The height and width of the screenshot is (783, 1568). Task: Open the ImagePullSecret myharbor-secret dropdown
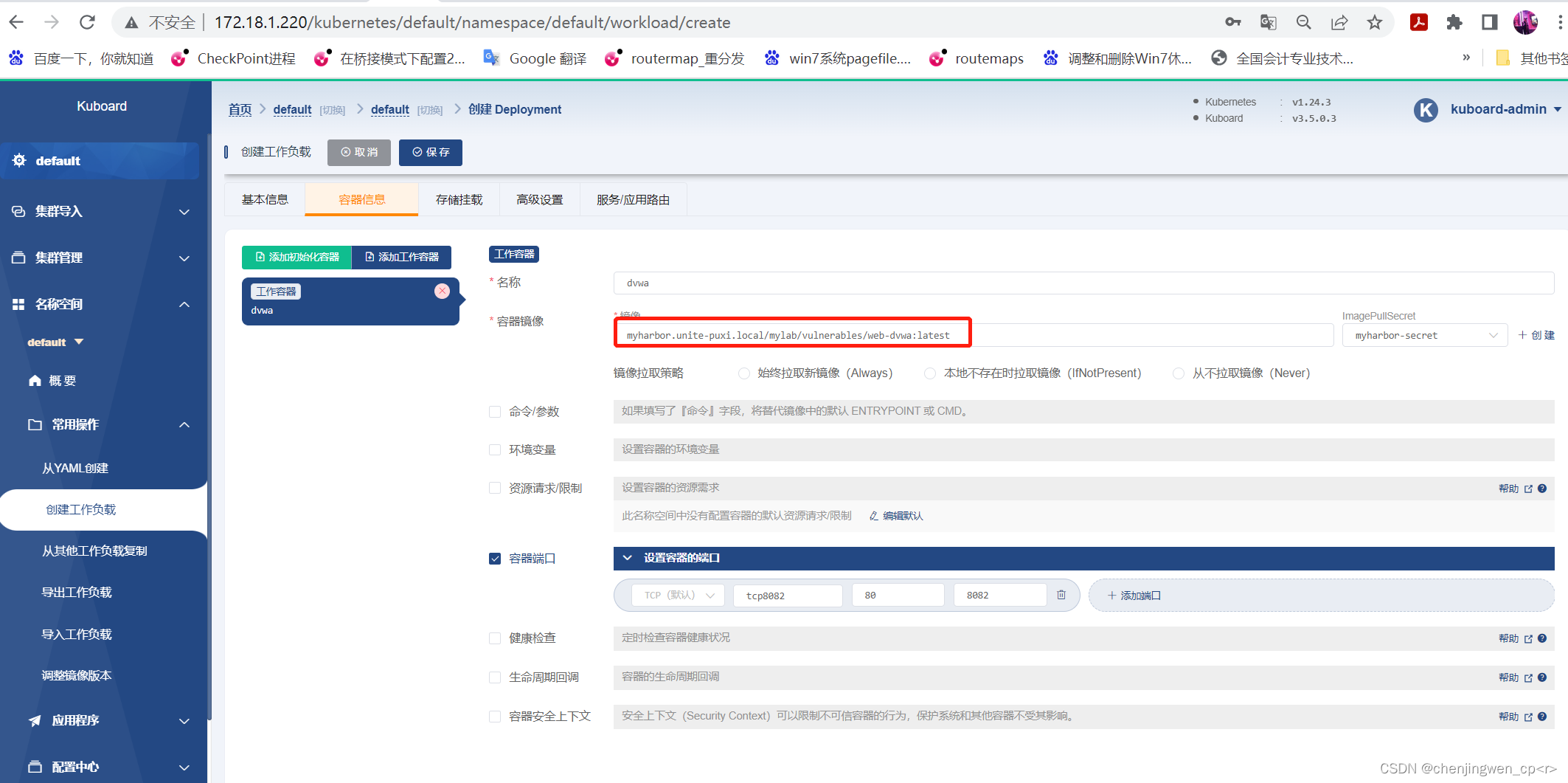1425,336
